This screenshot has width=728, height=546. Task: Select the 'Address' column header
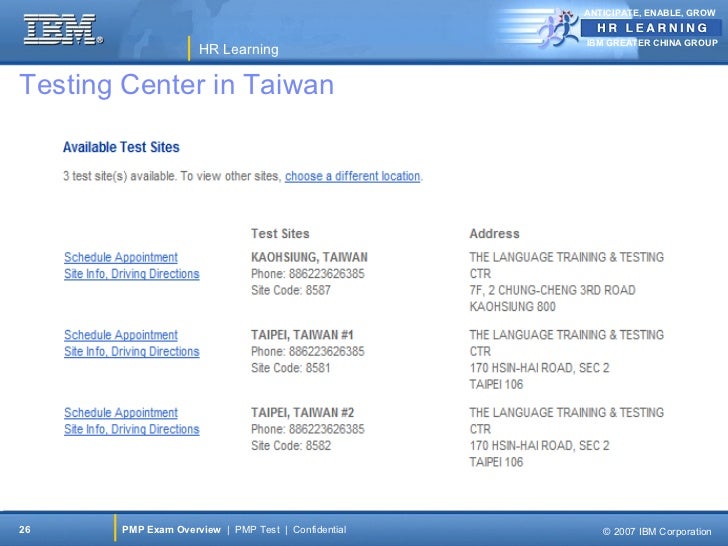pyautogui.click(x=494, y=234)
